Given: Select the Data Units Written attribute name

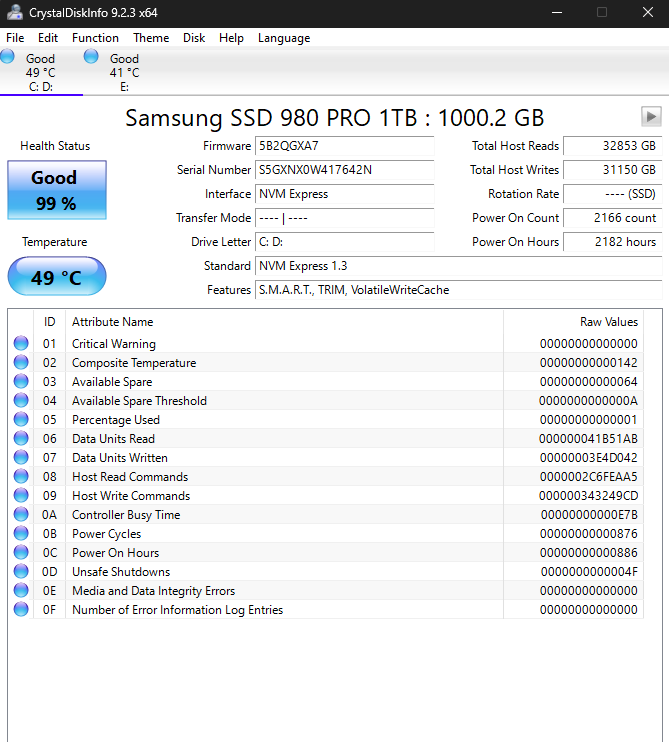Looking at the screenshot, I should 120,458.
